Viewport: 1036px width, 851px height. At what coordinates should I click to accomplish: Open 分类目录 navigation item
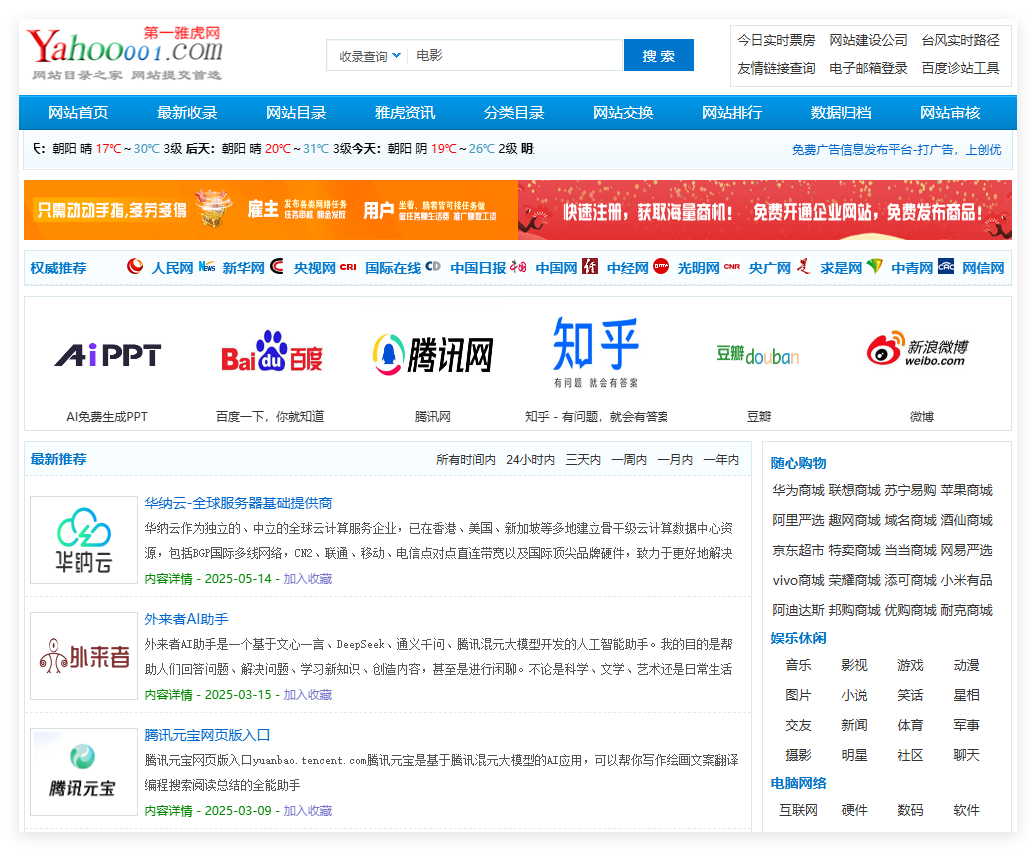514,113
